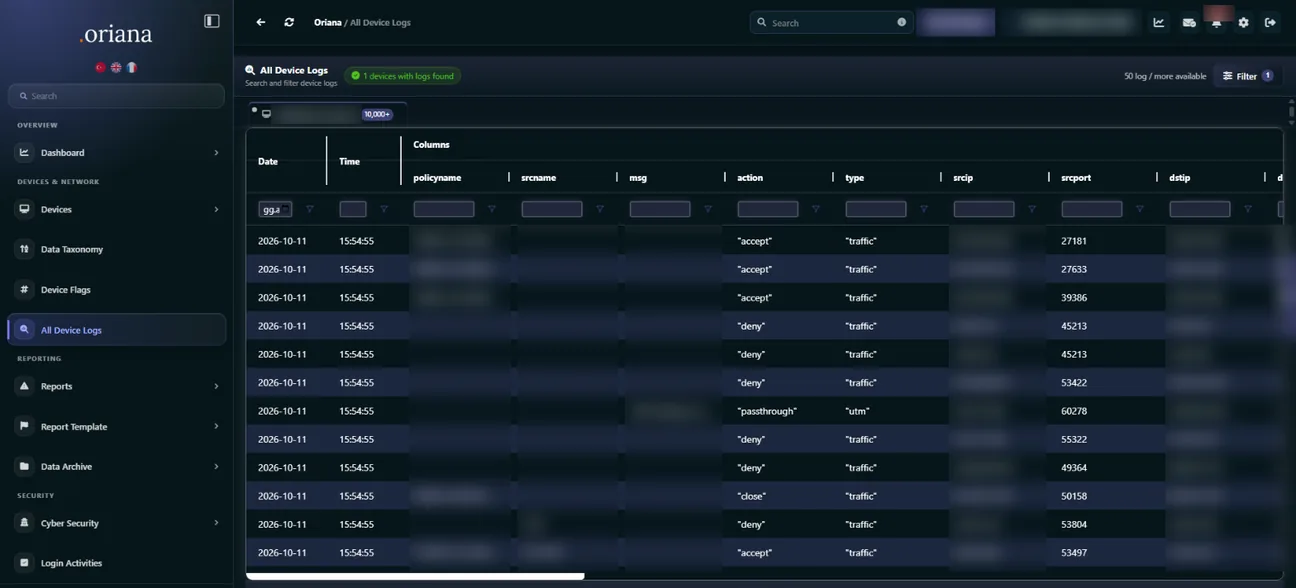The width and height of the screenshot is (1296, 588).
Task: Open filter funnel for srcname column
Action: click(x=600, y=209)
